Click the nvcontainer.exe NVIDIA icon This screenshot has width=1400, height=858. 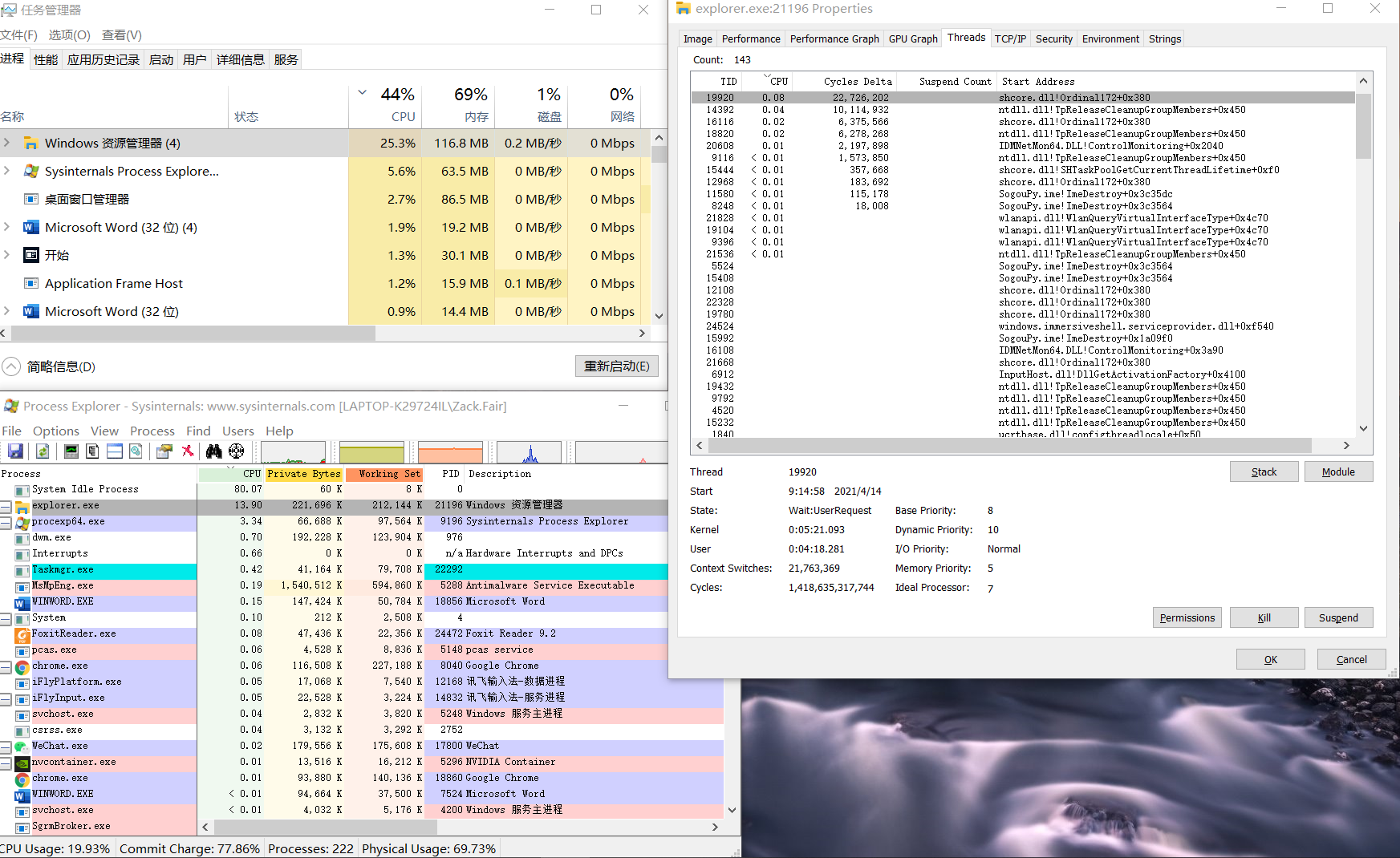tap(22, 763)
